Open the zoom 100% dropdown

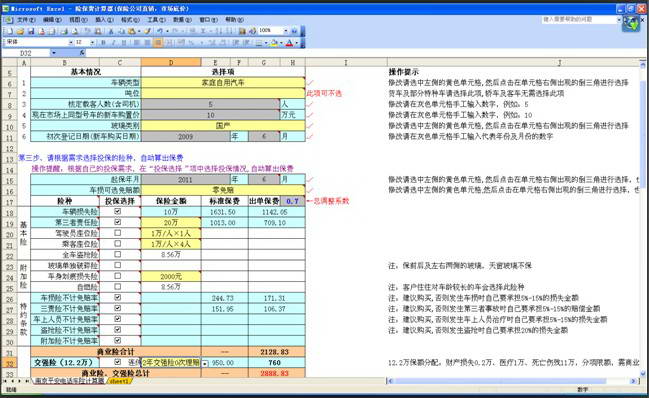point(286,31)
